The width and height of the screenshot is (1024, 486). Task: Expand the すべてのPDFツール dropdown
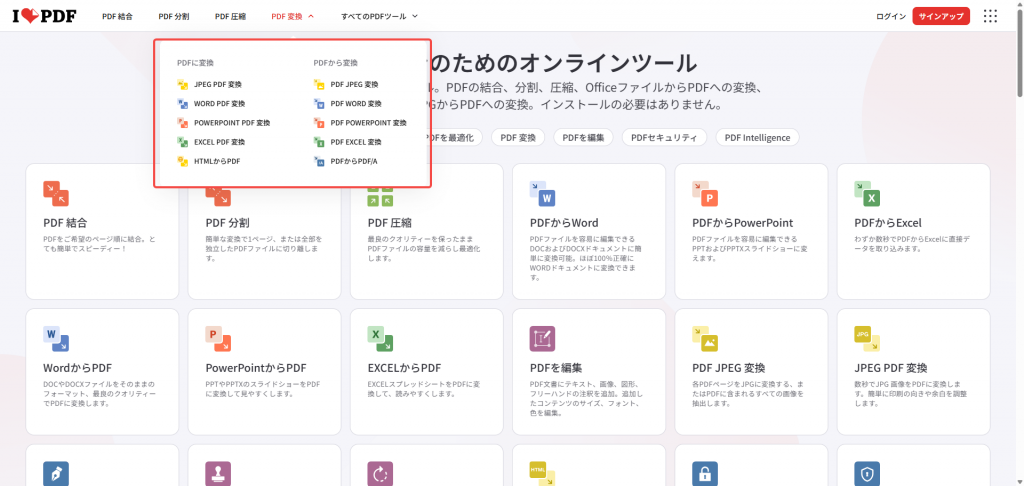click(379, 16)
